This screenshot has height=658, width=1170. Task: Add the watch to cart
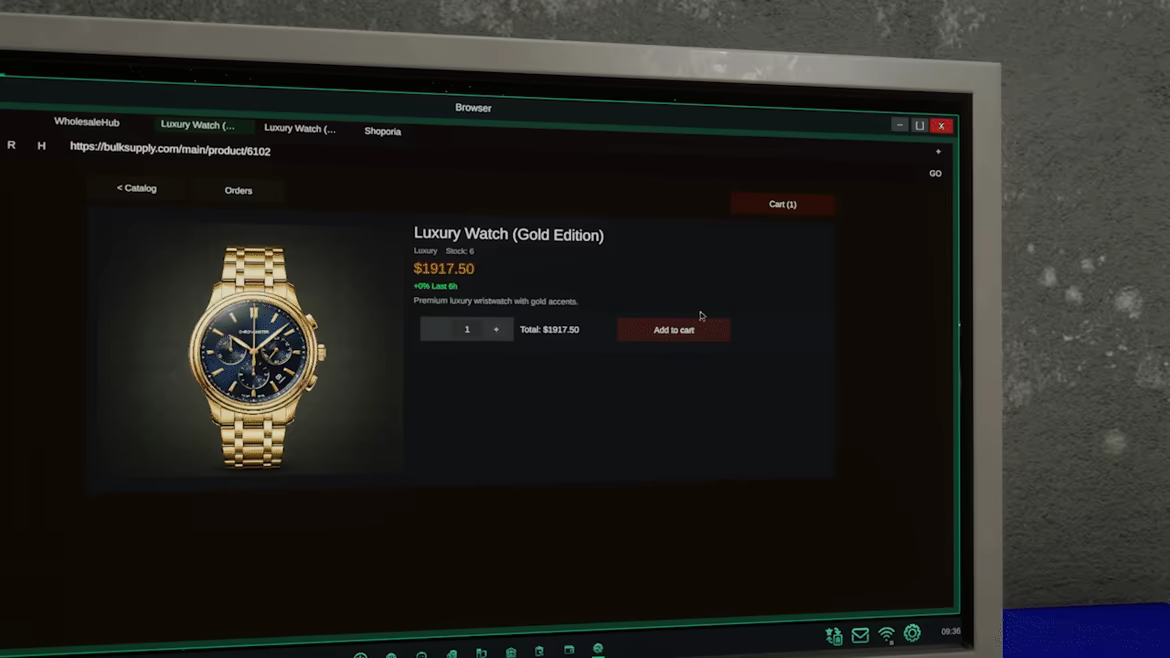673,330
